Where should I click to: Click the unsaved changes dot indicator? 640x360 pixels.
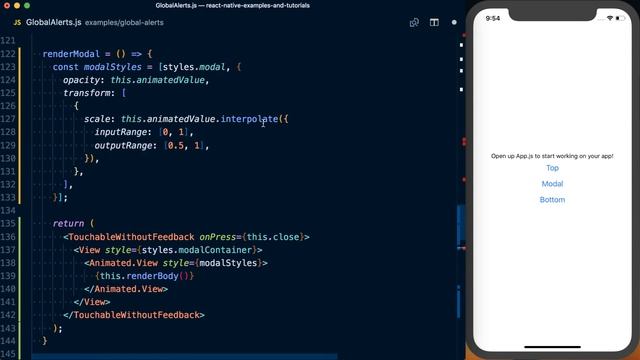[454, 22]
